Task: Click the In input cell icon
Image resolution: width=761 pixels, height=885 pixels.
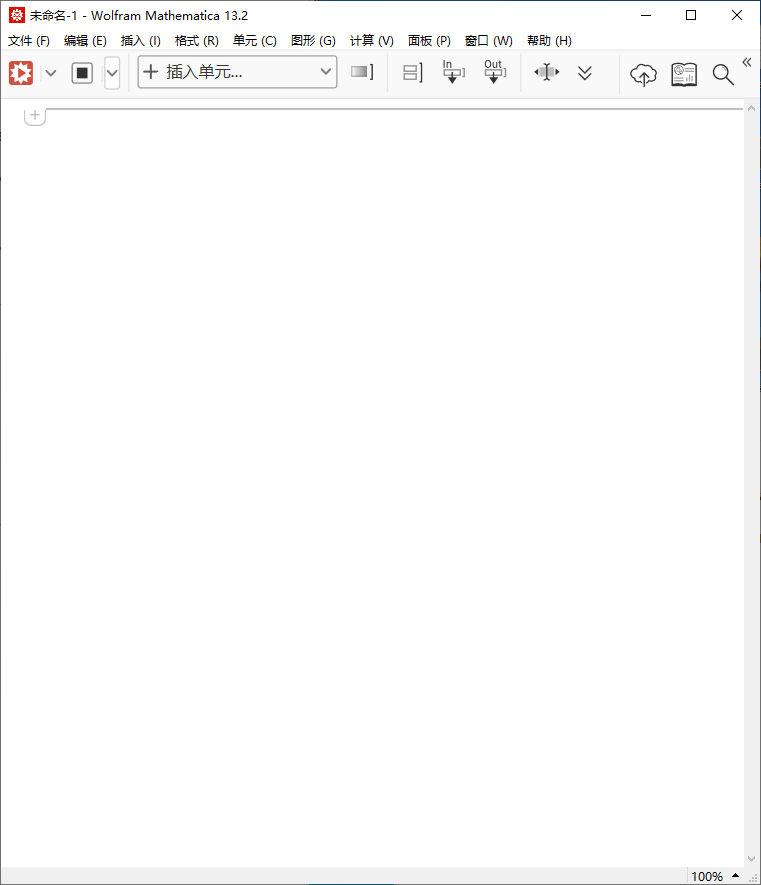Action: pos(453,72)
